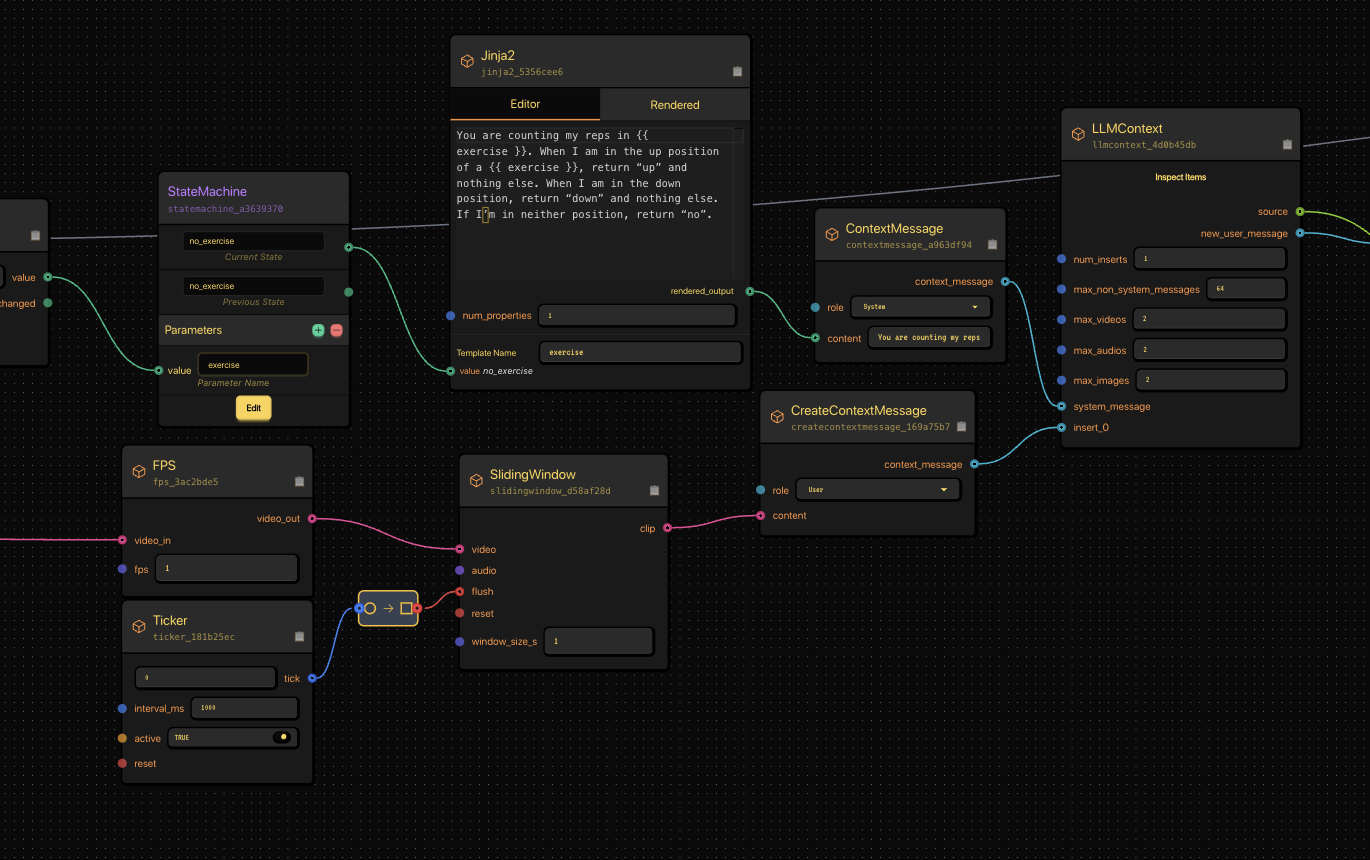1370x860 pixels.
Task: Click the ContextMessage node cube icon
Action: coord(831,235)
